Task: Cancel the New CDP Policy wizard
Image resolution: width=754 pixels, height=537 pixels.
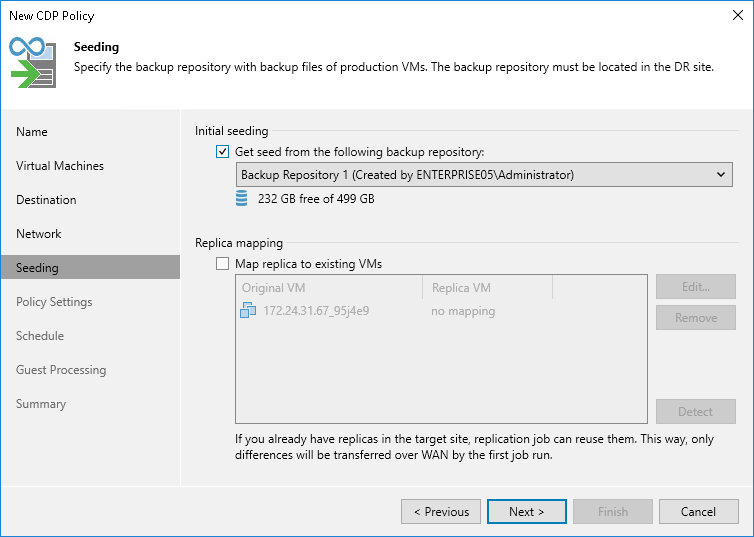Action: tap(699, 512)
